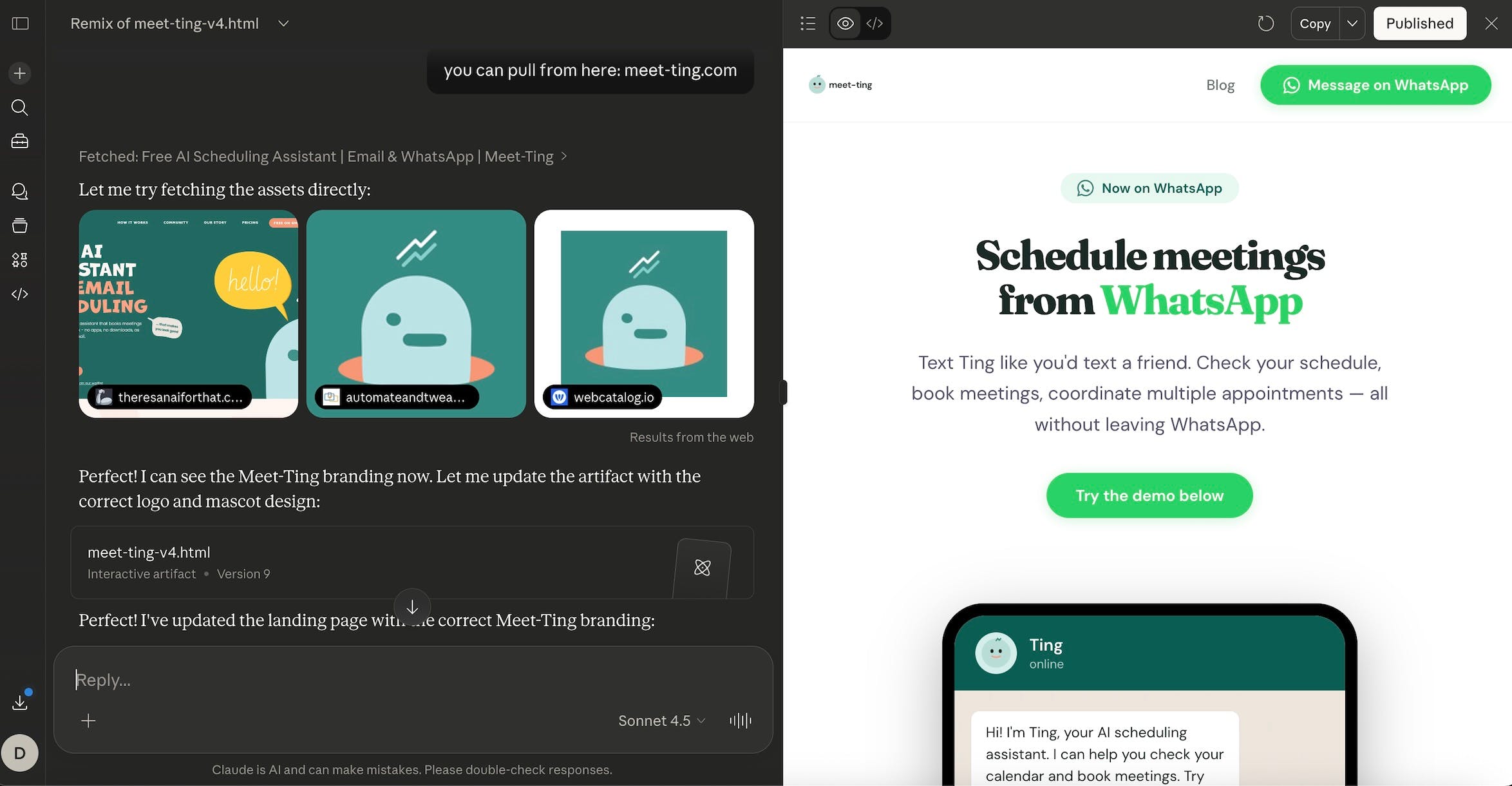Click the refresh artifact icon
Image resolution: width=1512 pixels, height=786 pixels.
(1265, 24)
